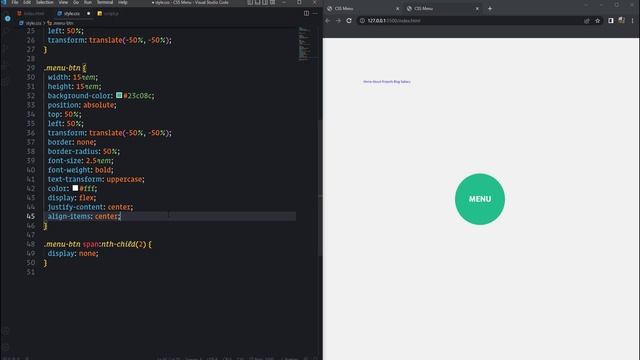This screenshot has height=360, width=640.
Task: Click the green MENU button
Action: coord(480,199)
